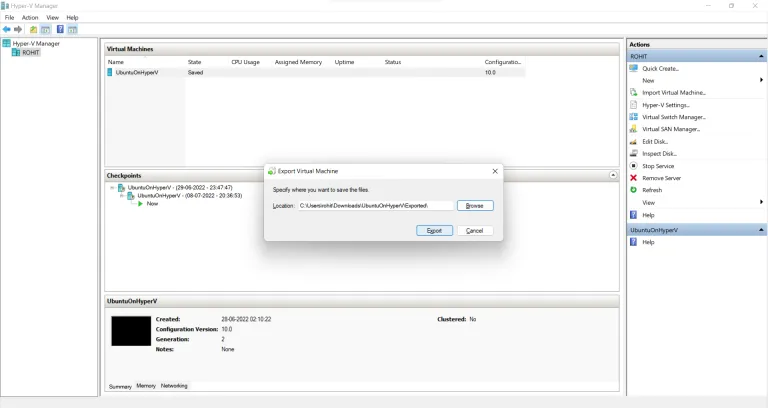Click Import Virtual Machine action
Image resolution: width=768 pixels, height=408 pixels.
click(674, 93)
